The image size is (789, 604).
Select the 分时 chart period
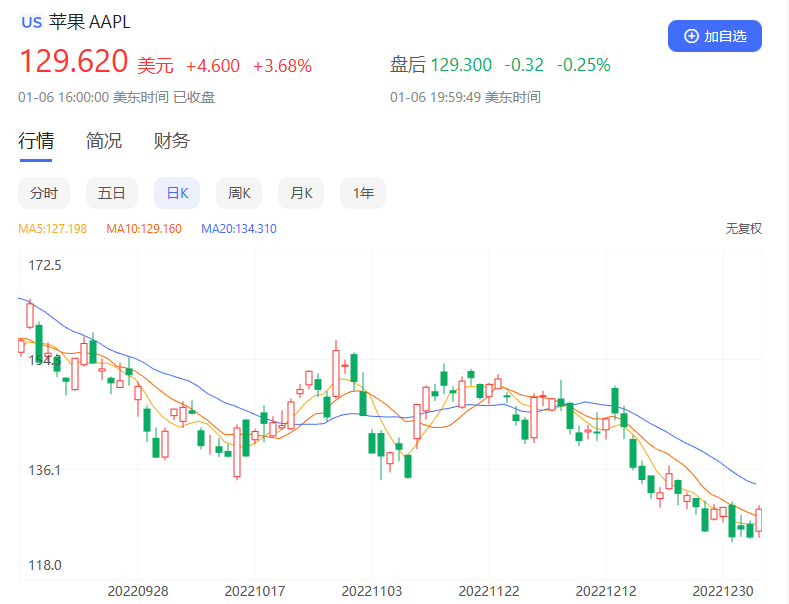44,193
